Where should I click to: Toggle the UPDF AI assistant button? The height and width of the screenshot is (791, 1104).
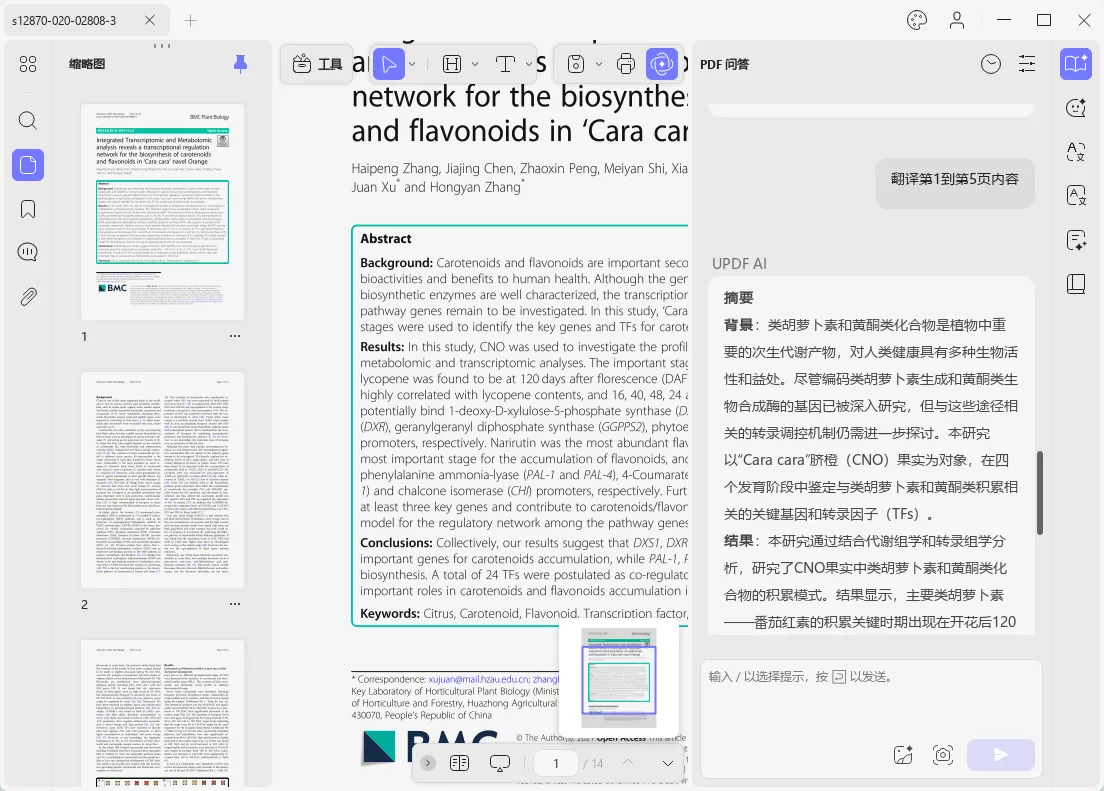pyautogui.click(x=662, y=64)
